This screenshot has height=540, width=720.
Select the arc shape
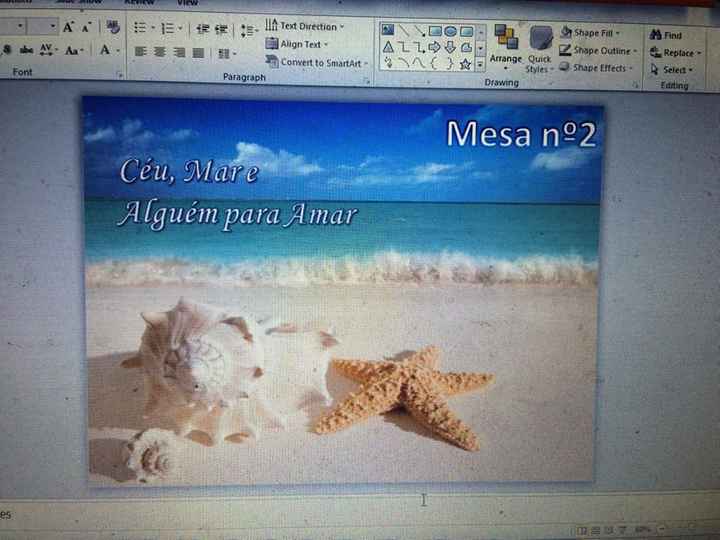(x=404, y=63)
